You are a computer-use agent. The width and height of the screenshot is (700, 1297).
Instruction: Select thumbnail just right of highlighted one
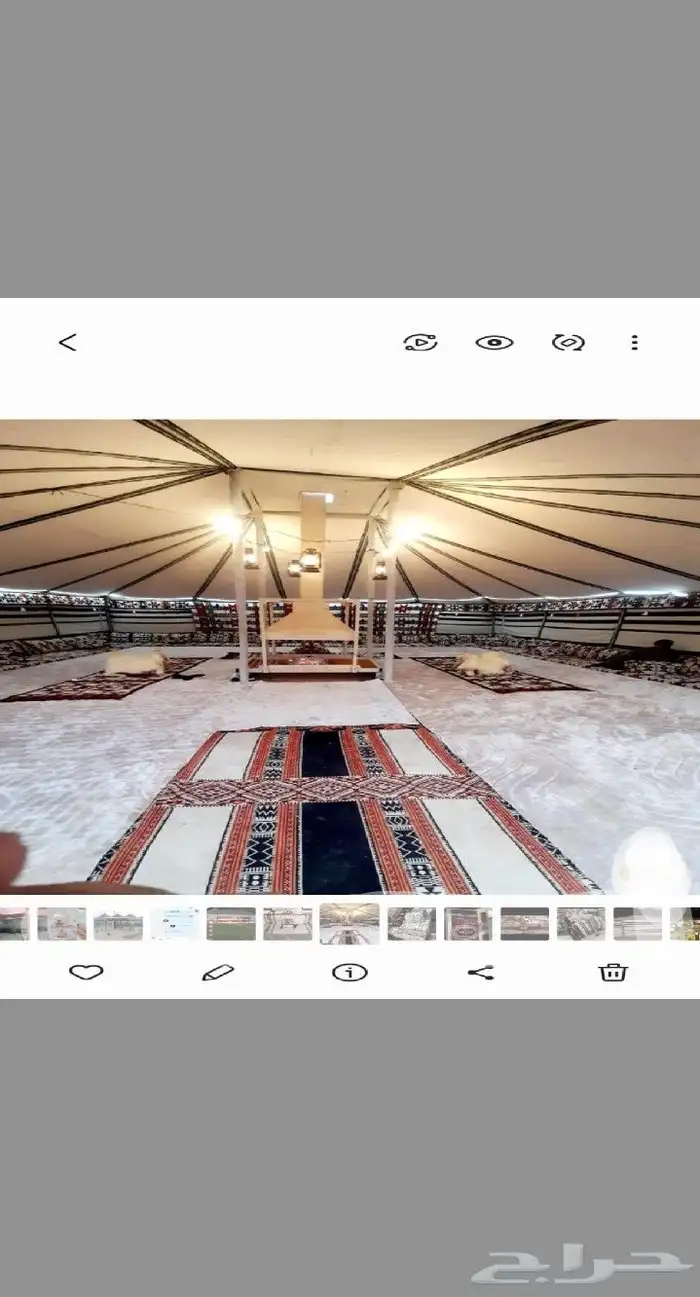click(x=411, y=924)
